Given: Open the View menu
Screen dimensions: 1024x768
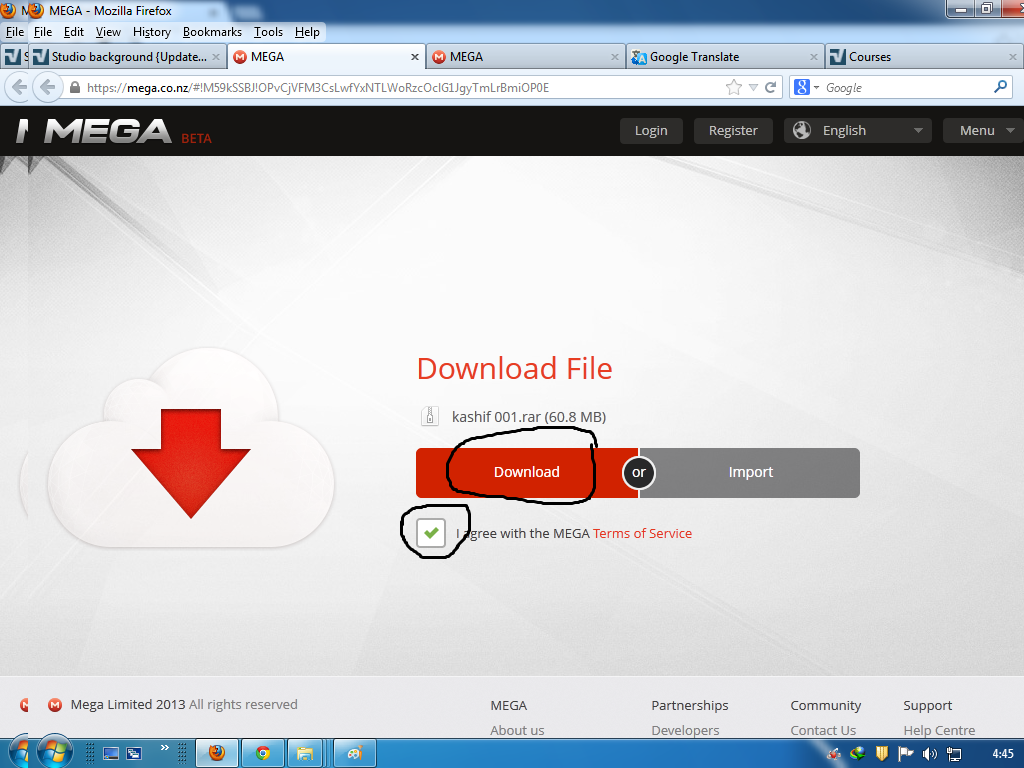Looking at the screenshot, I should point(108,32).
